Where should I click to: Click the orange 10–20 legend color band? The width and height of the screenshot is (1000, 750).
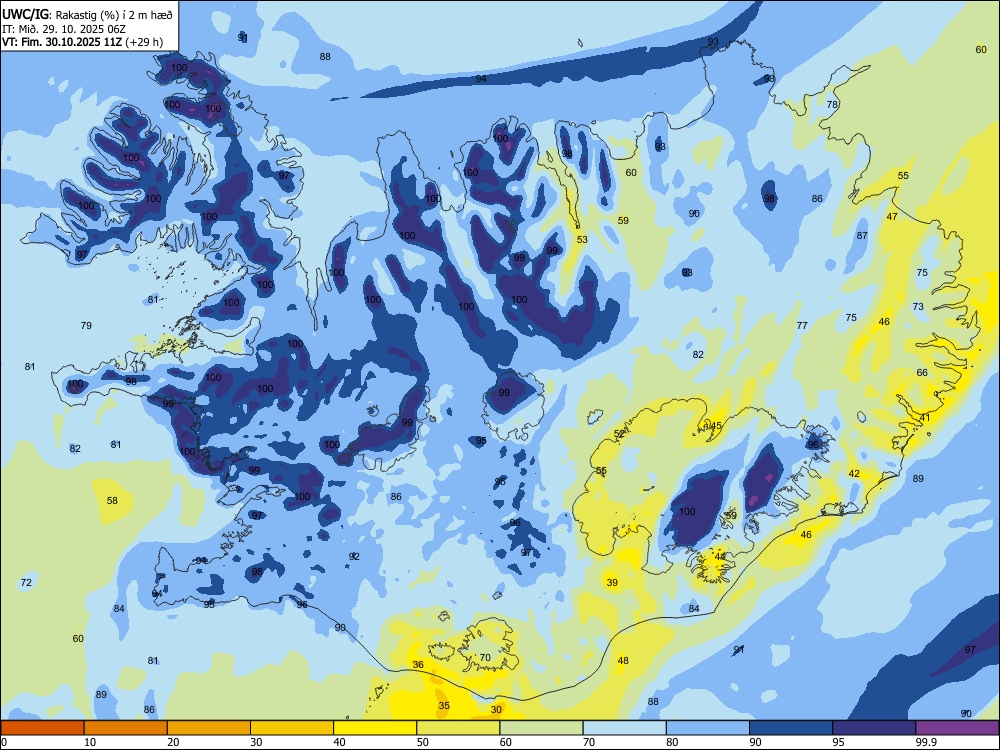(126, 728)
